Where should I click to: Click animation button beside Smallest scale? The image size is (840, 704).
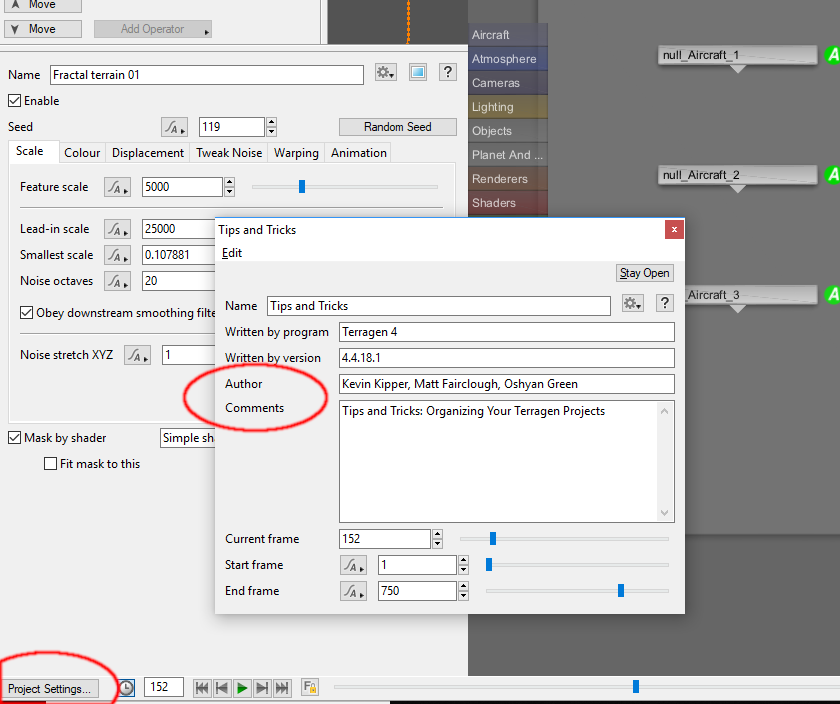pos(117,255)
